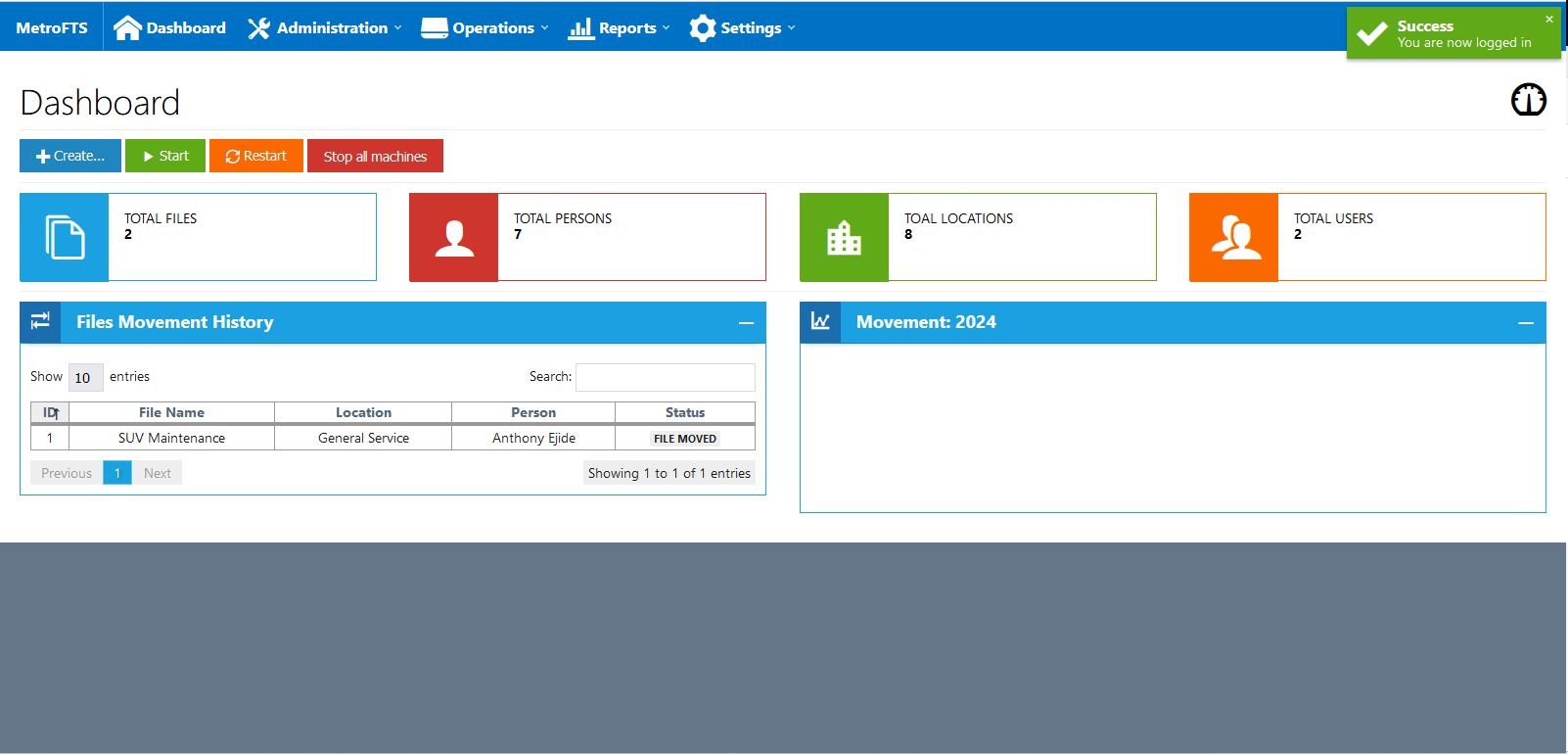
Task: Select Showing 1 to 1 of 1 entries text
Action: (669, 473)
